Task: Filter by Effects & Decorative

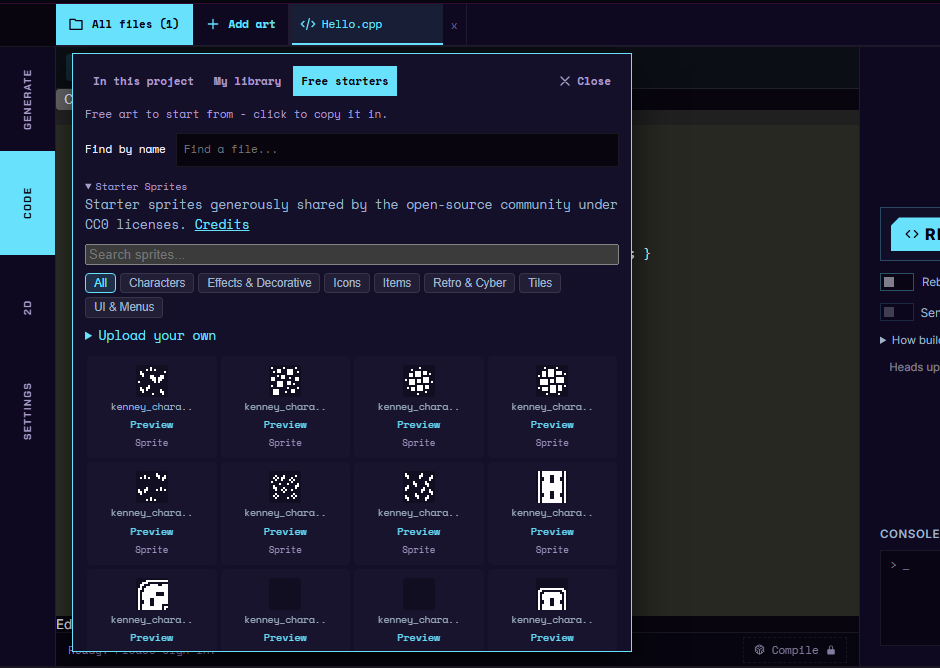Action: tap(259, 283)
